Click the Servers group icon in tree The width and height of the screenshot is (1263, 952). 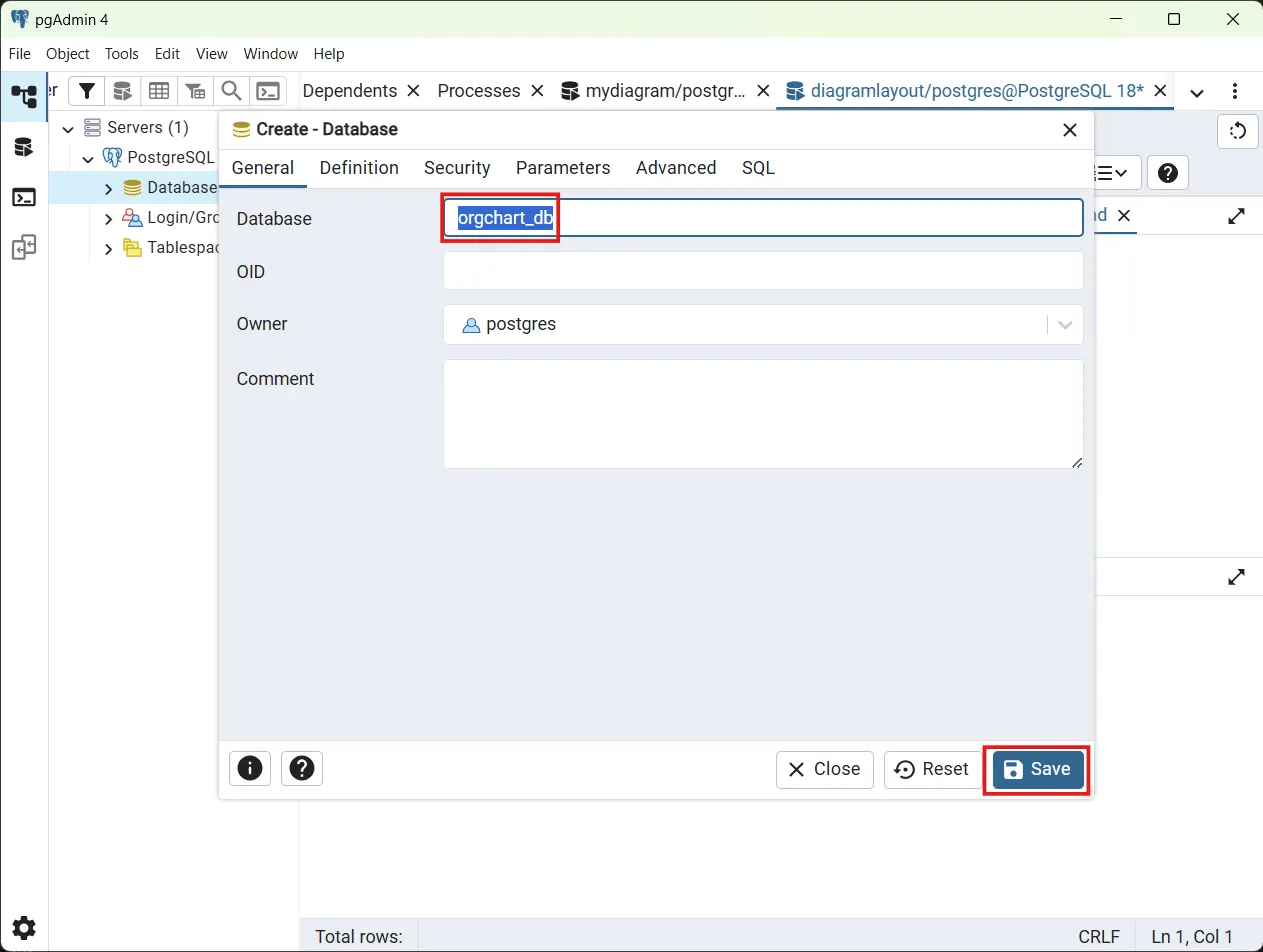pyautogui.click(x=92, y=127)
